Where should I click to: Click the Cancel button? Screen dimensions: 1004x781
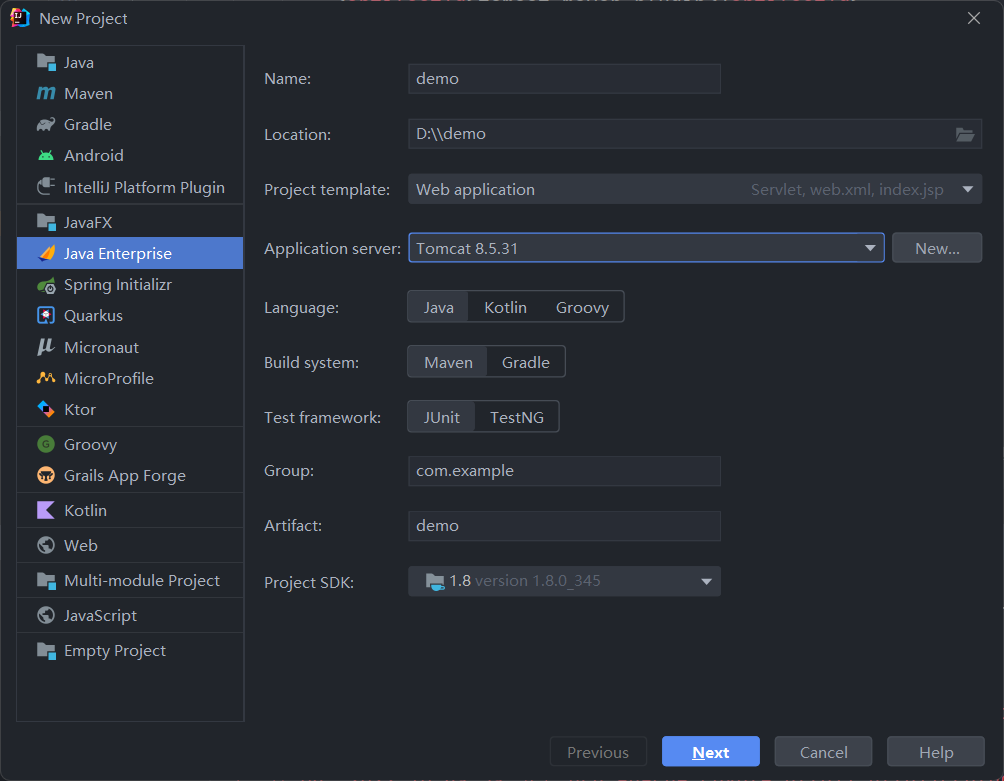[823, 752]
